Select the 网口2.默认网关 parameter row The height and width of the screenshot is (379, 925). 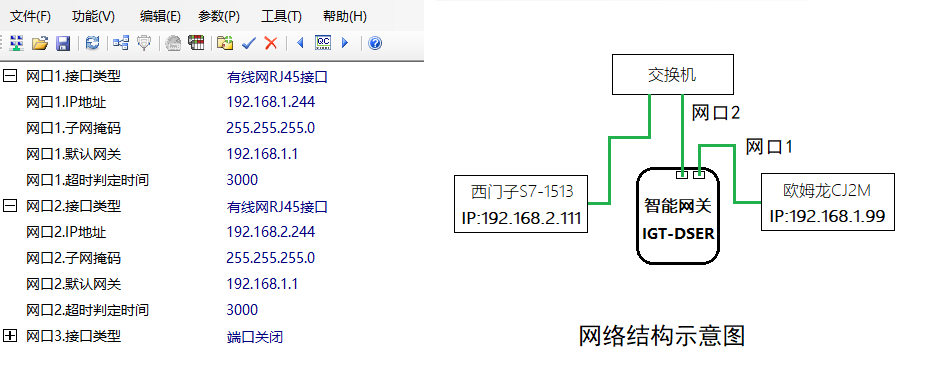click(x=74, y=284)
